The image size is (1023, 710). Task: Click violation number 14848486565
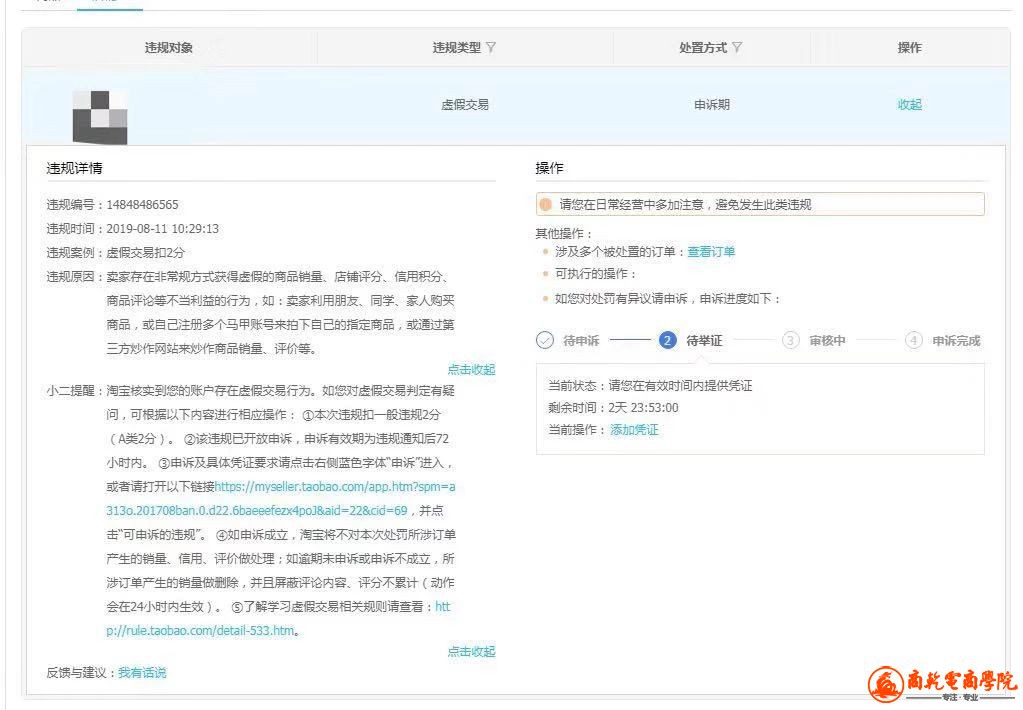[142, 204]
